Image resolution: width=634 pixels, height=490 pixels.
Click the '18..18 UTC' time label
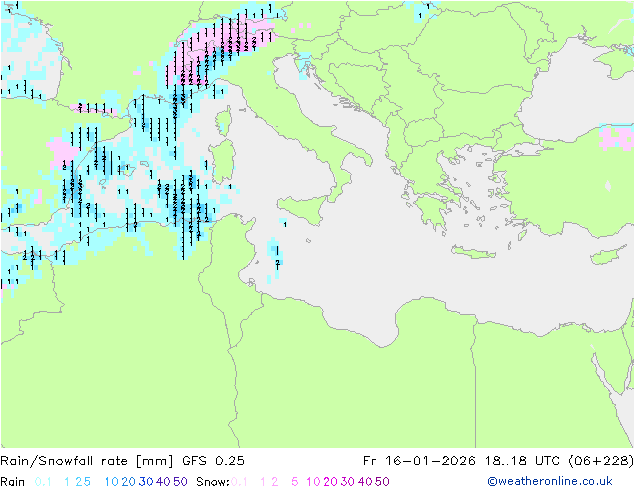click(x=520, y=461)
